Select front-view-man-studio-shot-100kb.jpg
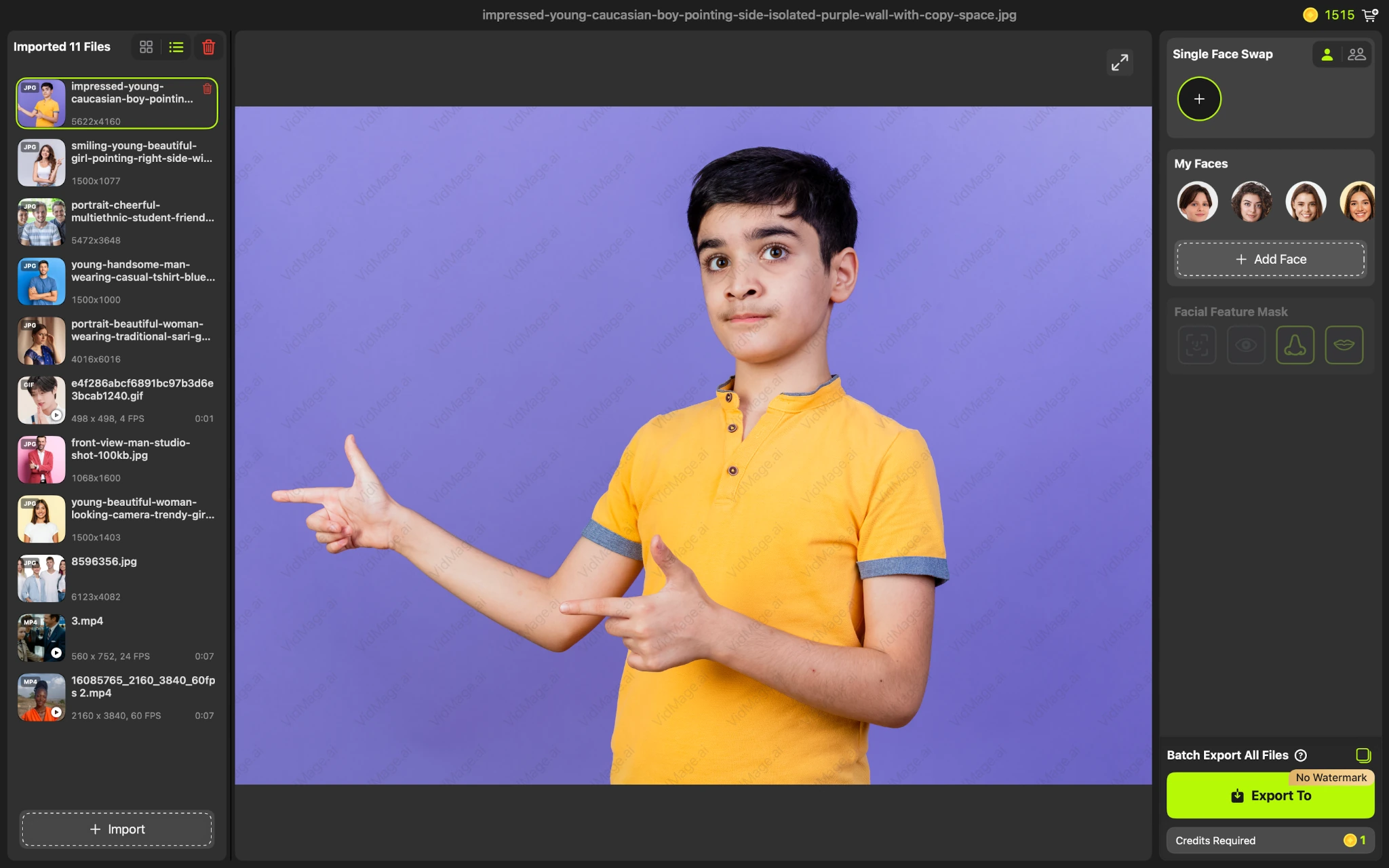This screenshot has height=868, width=1389. click(x=117, y=460)
